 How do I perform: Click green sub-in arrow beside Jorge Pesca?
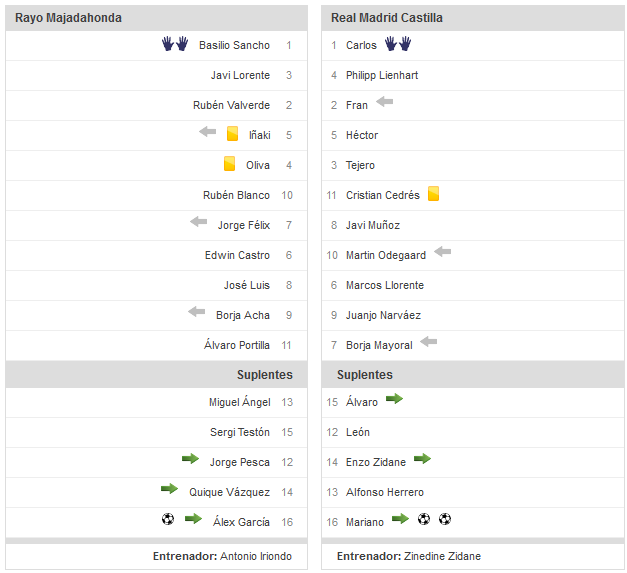pos(190,460)
